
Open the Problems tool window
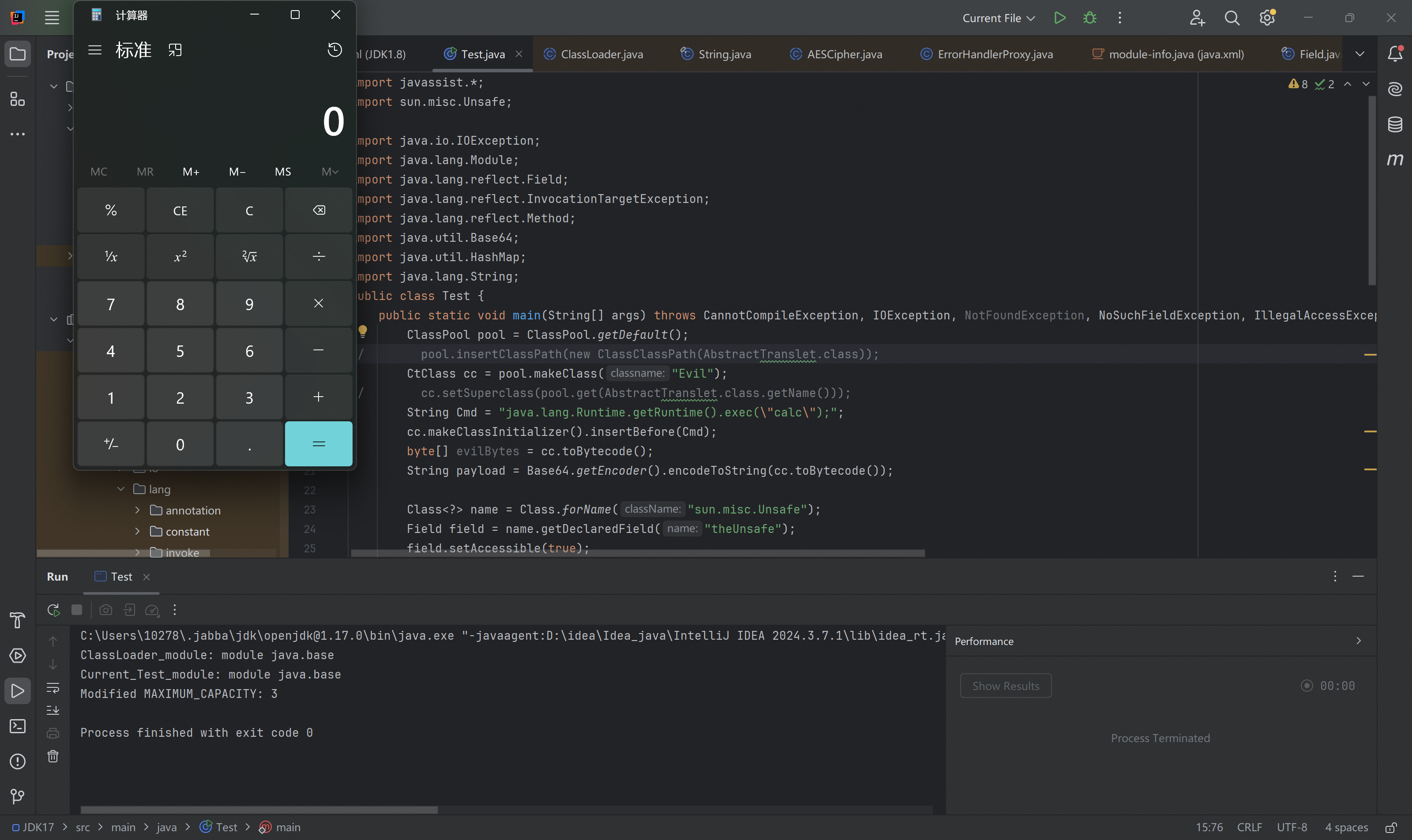pos(18,761)
